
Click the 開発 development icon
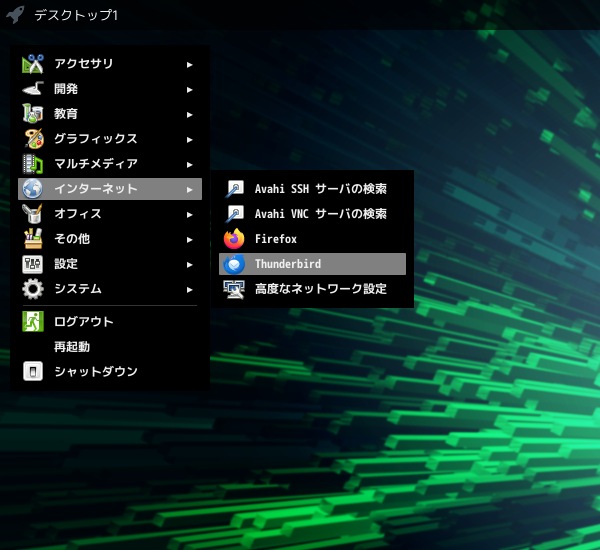coord(33,89)
